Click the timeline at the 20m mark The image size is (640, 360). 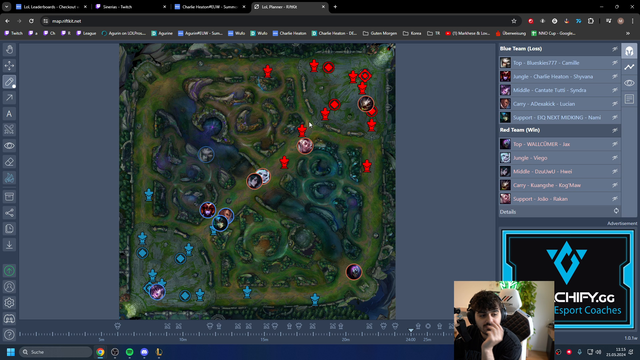click(x=346, y=334)
